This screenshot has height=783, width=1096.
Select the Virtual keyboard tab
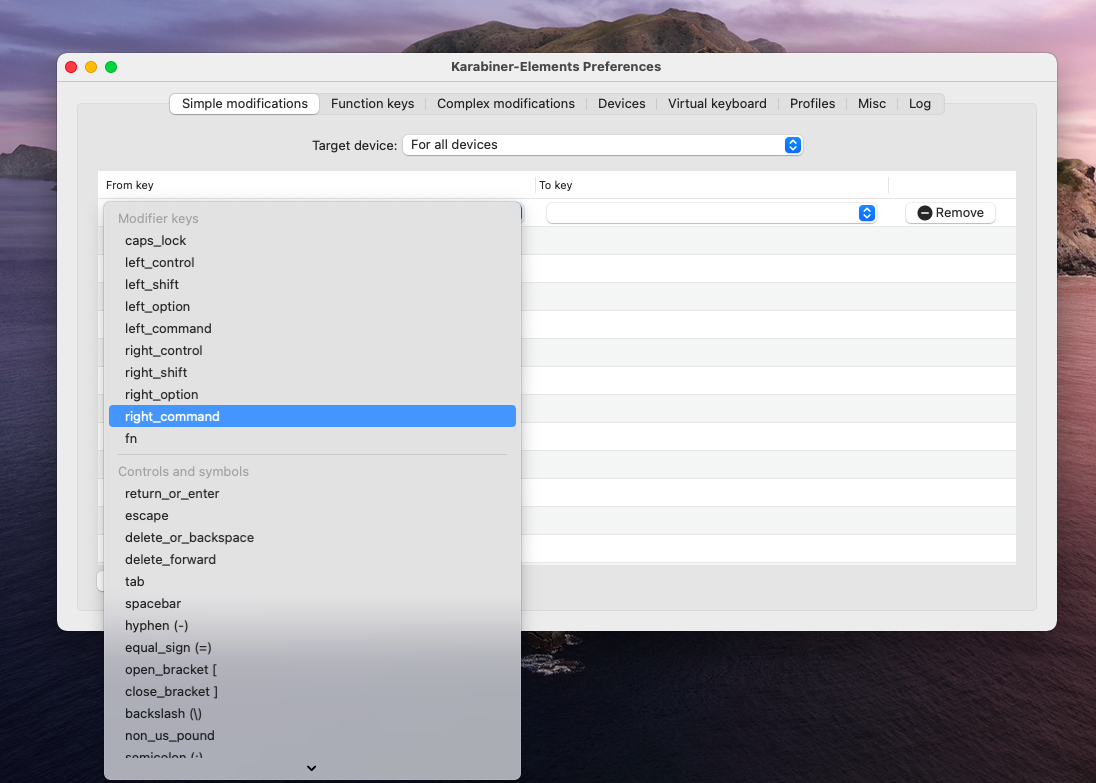[717, 103]
